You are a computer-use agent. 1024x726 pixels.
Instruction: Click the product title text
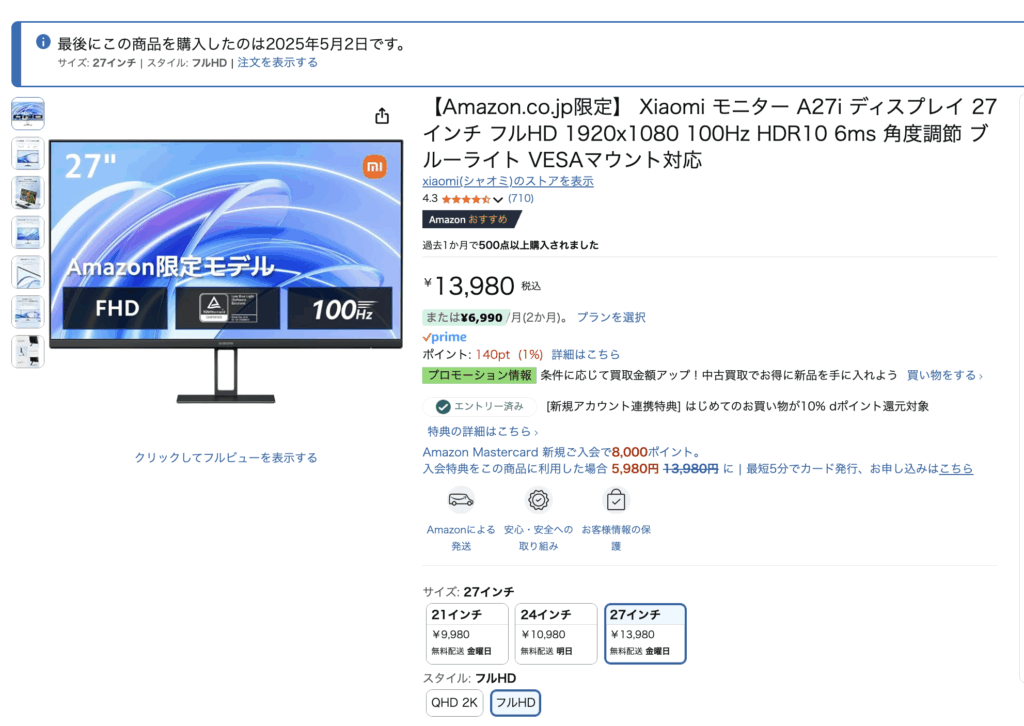[710, 133]
